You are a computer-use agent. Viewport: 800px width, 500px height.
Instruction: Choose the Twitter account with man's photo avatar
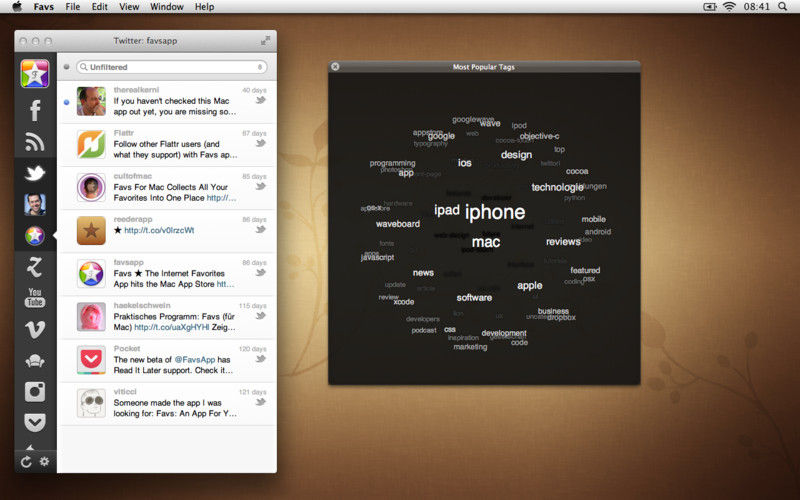pos(35,204)
